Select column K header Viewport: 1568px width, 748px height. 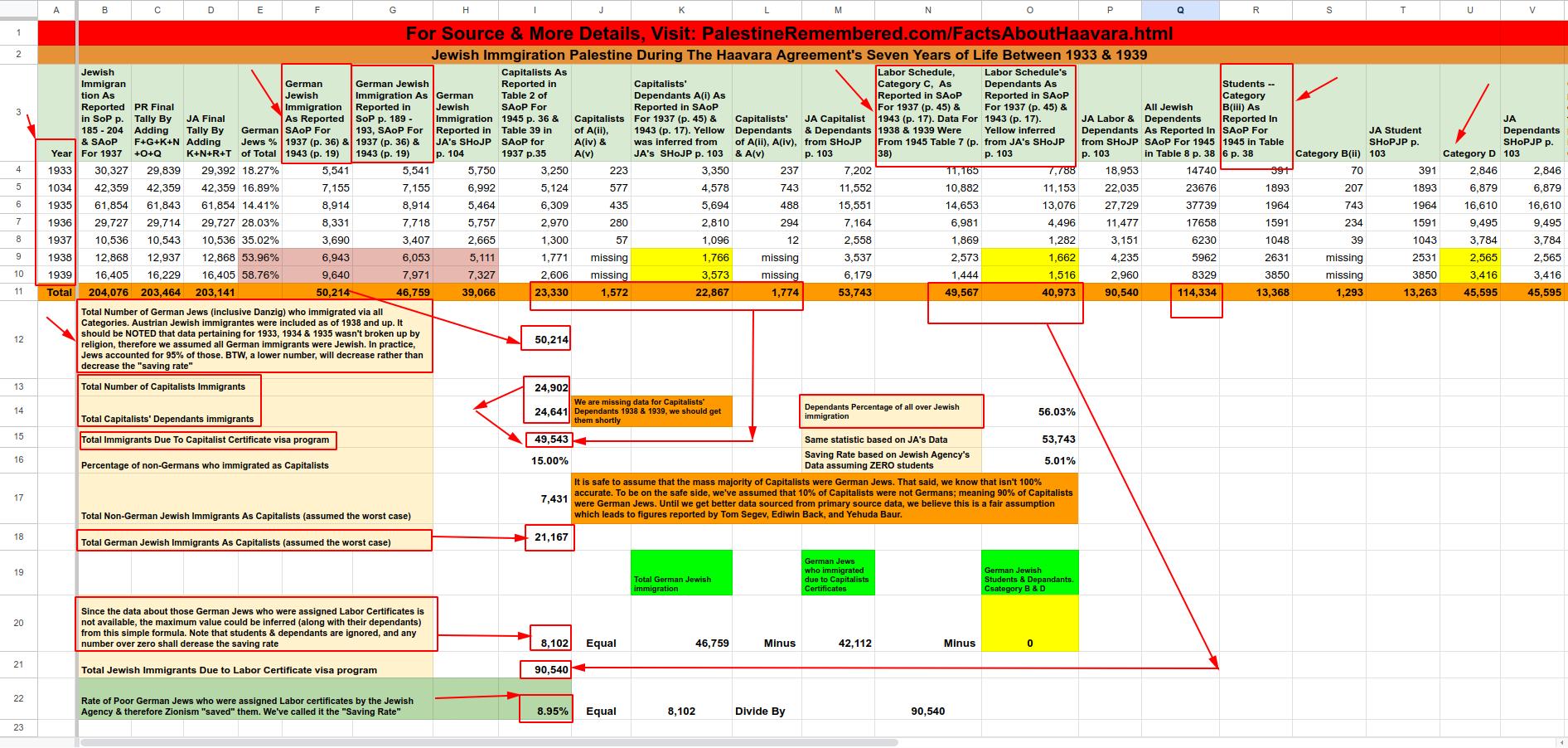[681, 10]
